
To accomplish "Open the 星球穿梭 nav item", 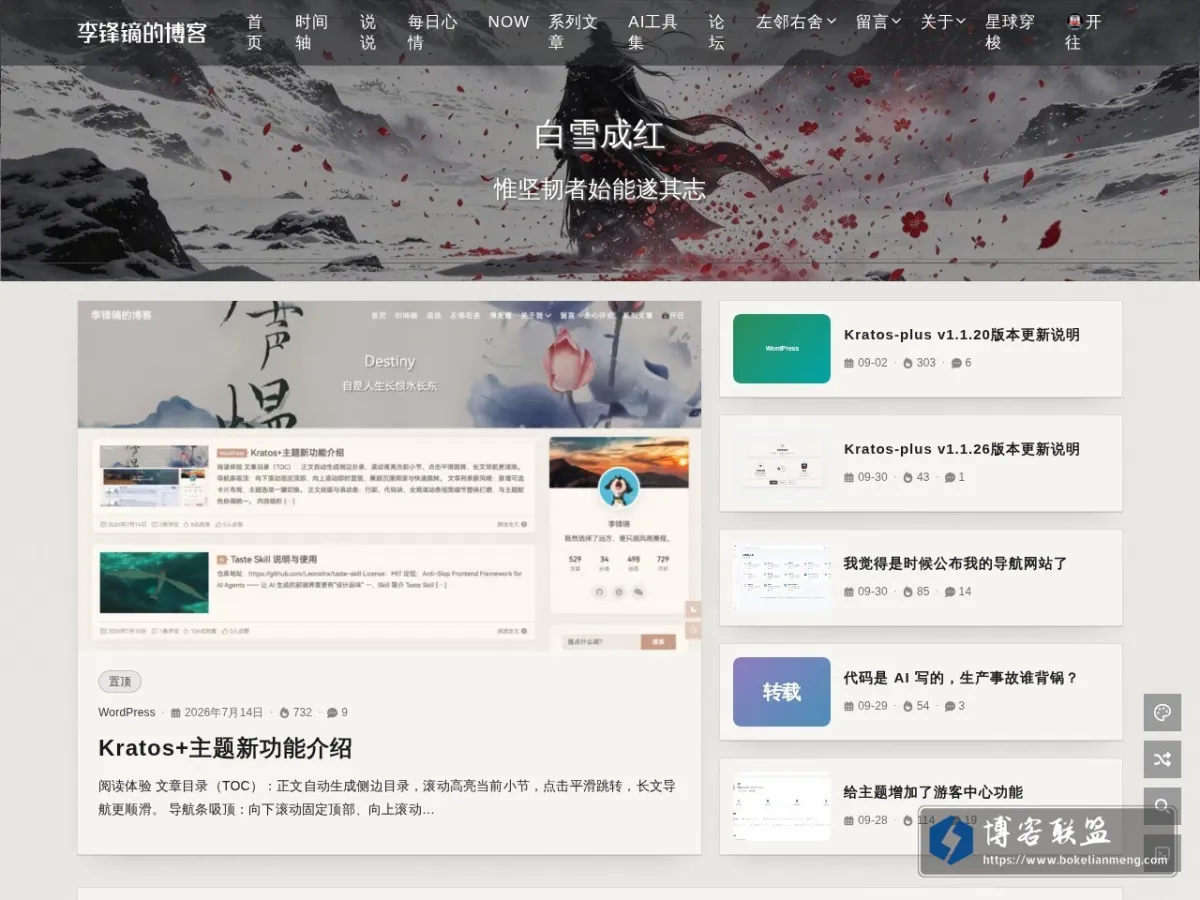I will coord(1010,32).
